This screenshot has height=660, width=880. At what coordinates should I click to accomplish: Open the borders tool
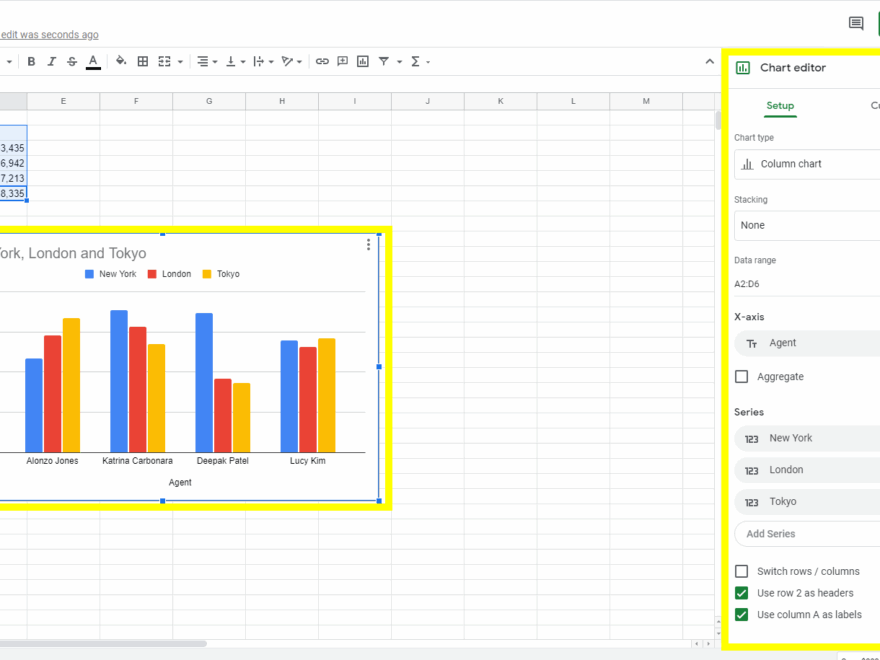[143, 61]
